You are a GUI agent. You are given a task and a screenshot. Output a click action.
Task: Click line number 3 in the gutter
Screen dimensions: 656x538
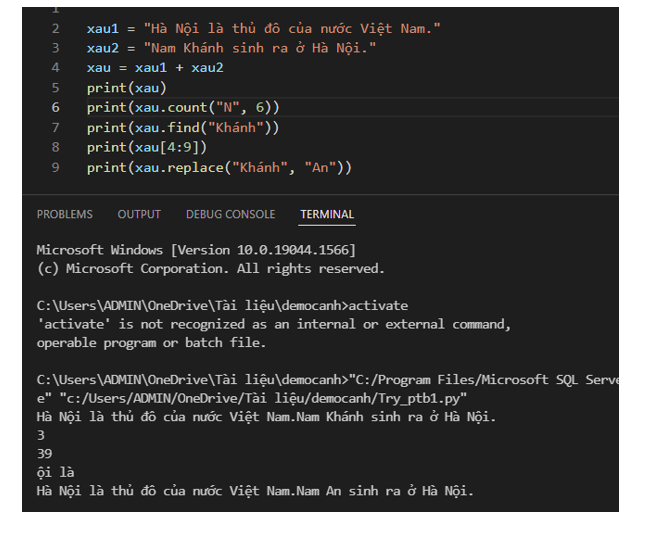click(x=56, y=48)
